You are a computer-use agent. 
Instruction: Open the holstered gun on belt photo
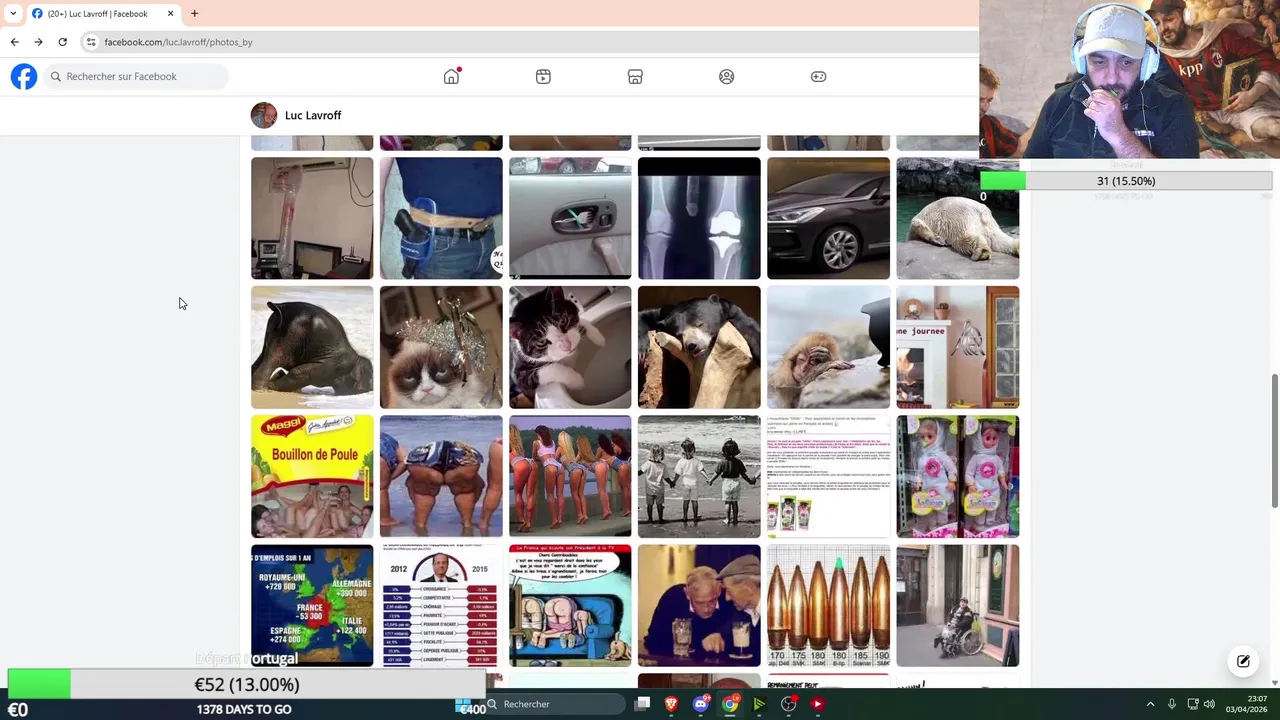click(441, 218)
